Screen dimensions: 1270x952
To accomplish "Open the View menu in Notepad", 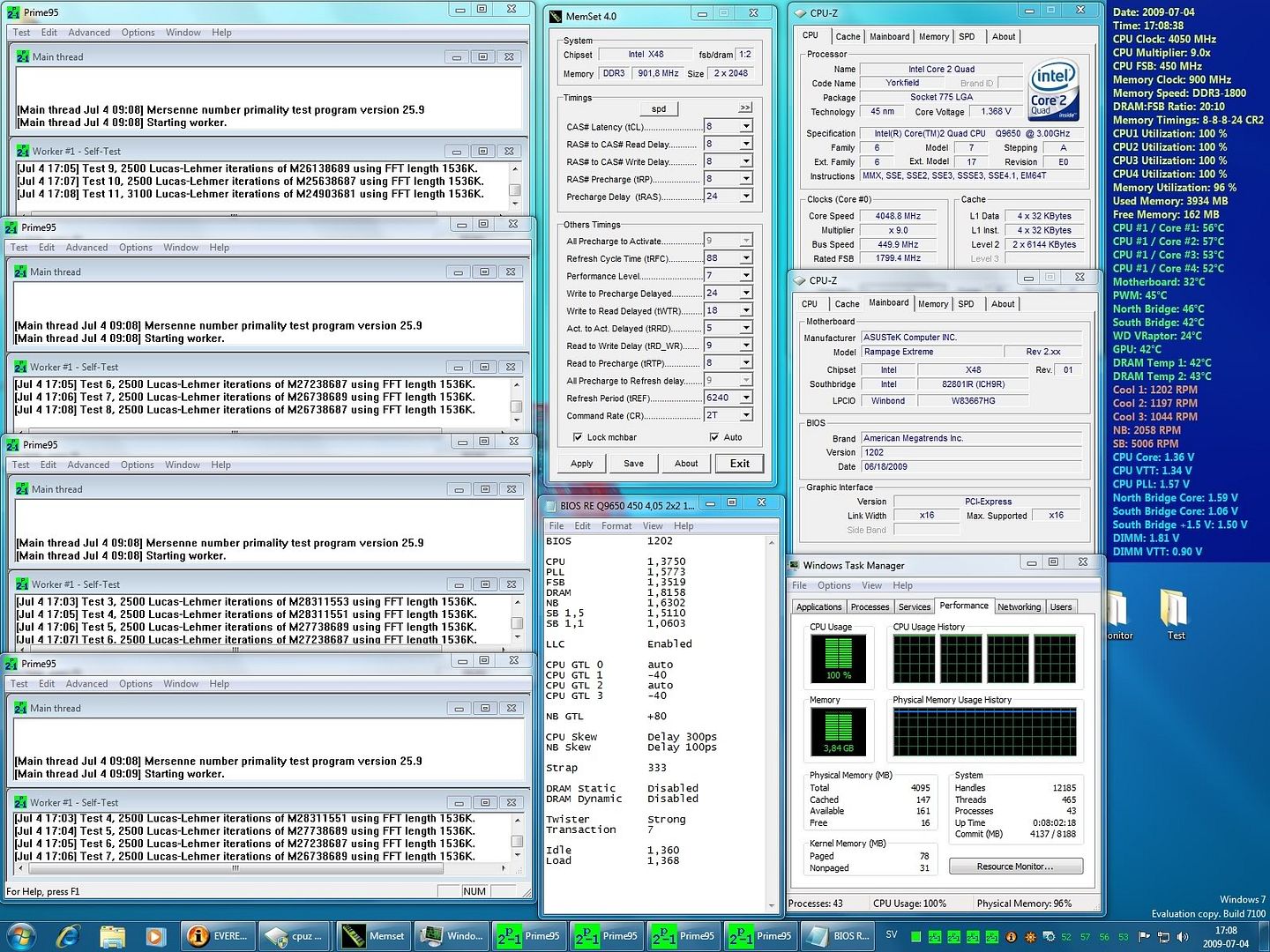I will [653, 526].
